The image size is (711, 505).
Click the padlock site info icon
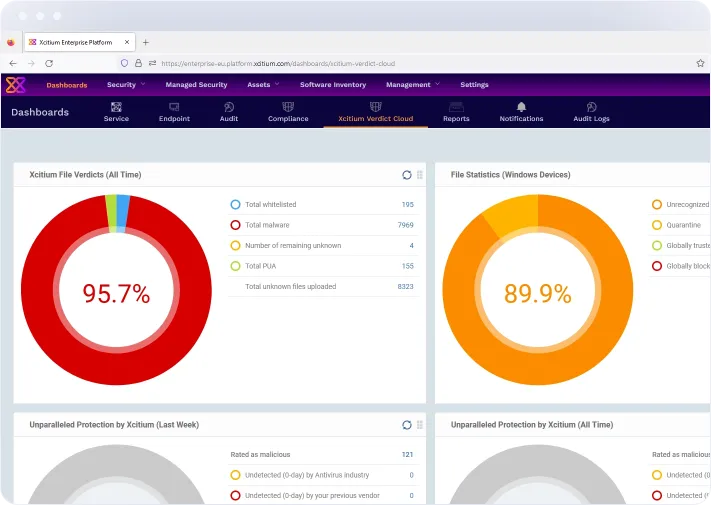click(x=138, y=63)
